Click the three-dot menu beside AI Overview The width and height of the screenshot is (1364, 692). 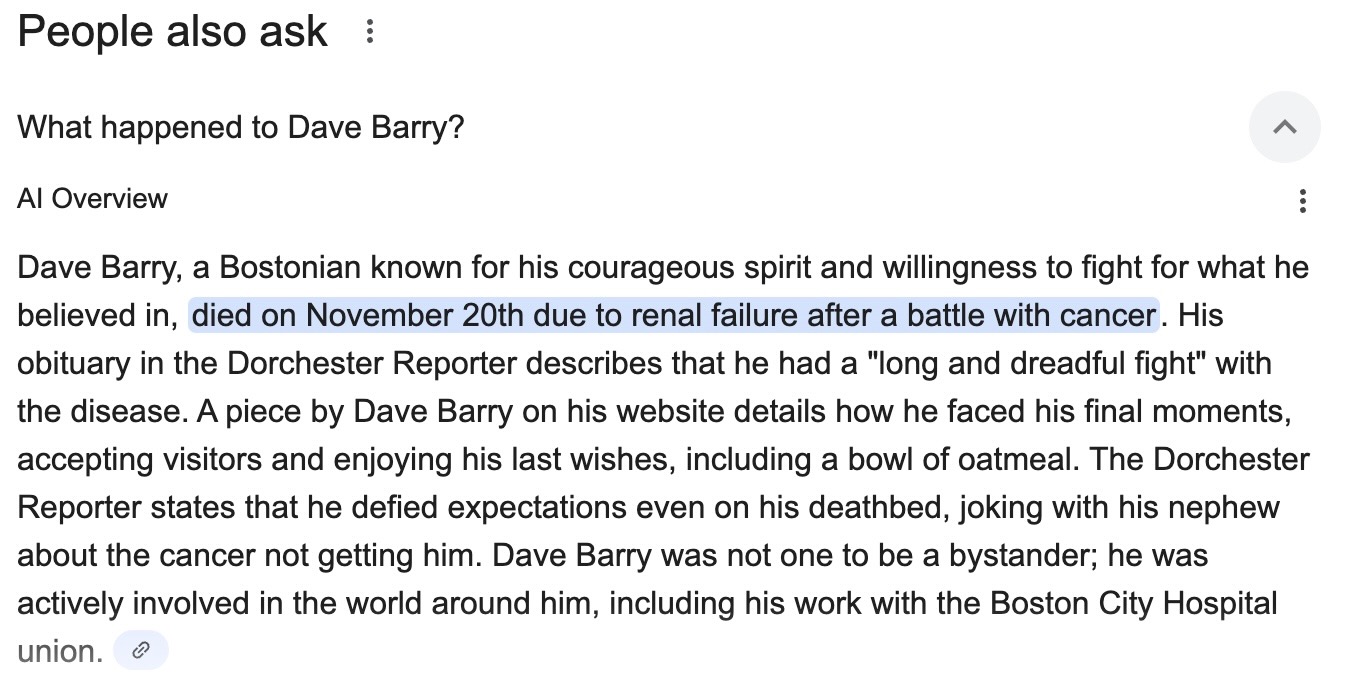coord(1302,201)
